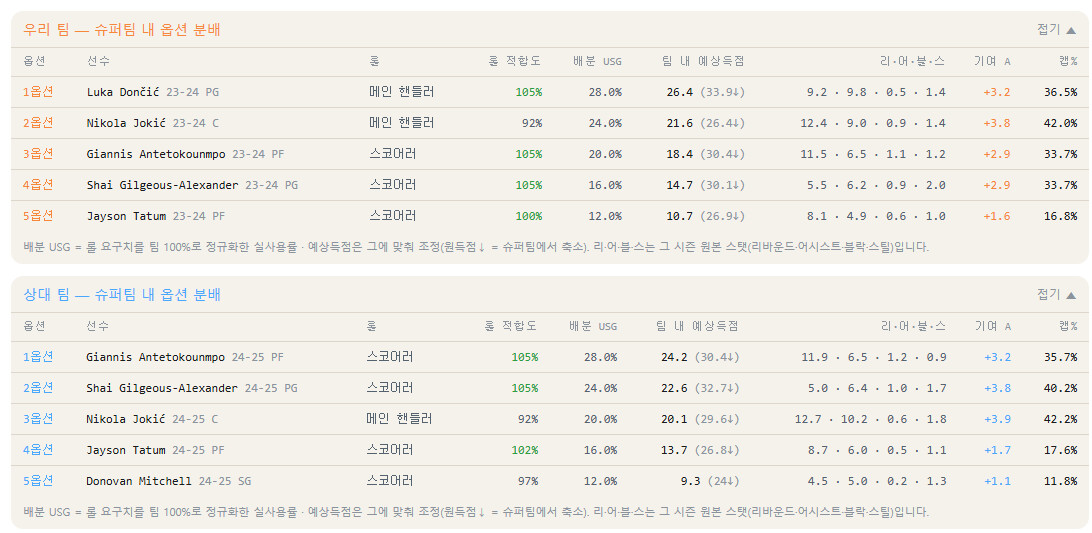The image size is (1092, 533).
Task: Click 스코어러 role in Donovan Mitchell's row
Action: click(390, 480)
